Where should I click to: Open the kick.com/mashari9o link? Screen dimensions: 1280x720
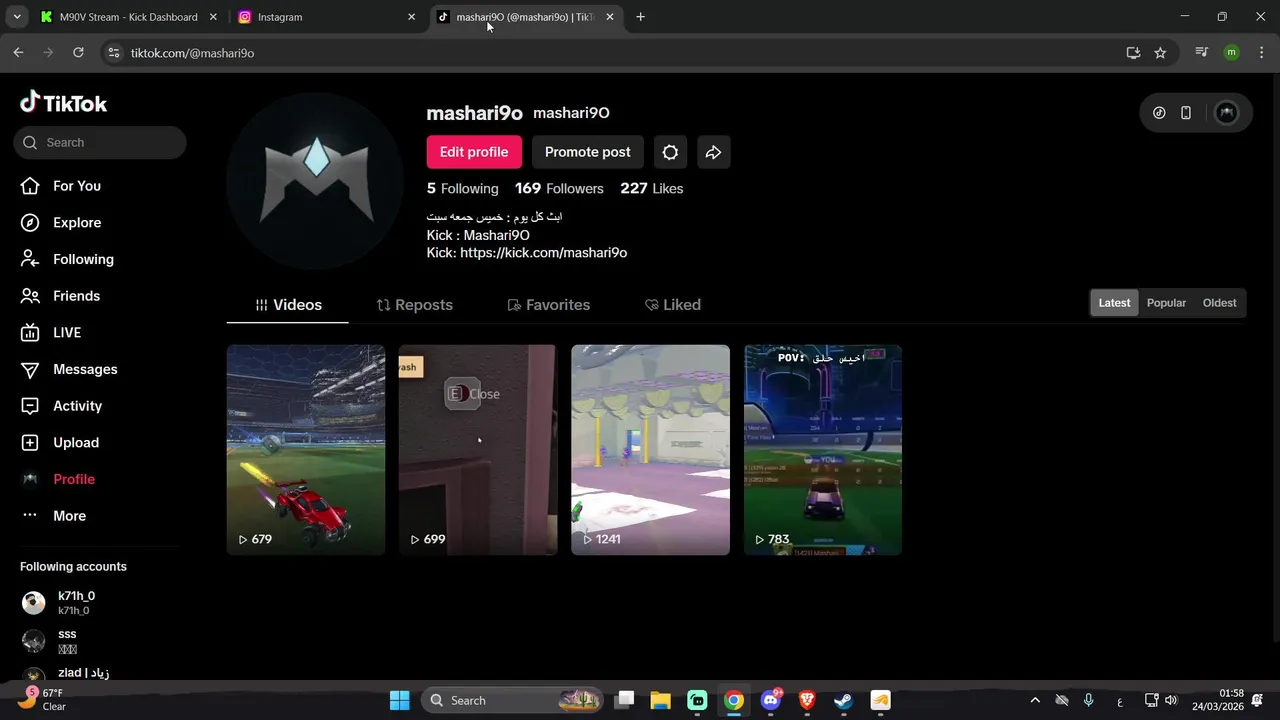[543, 253]
